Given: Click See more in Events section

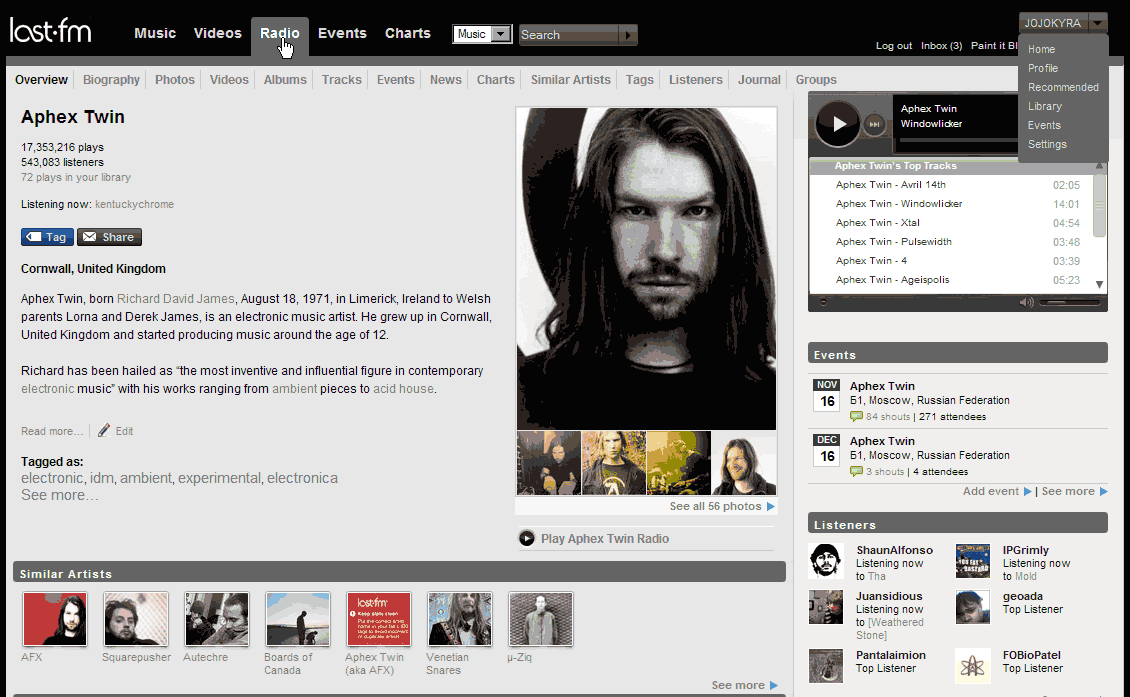Looking at the screenshot, I should 1068,491.
